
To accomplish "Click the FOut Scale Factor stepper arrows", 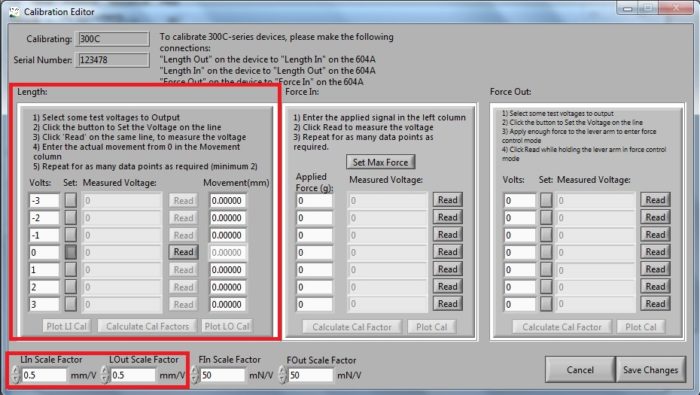I will click(x=282, y=374).
